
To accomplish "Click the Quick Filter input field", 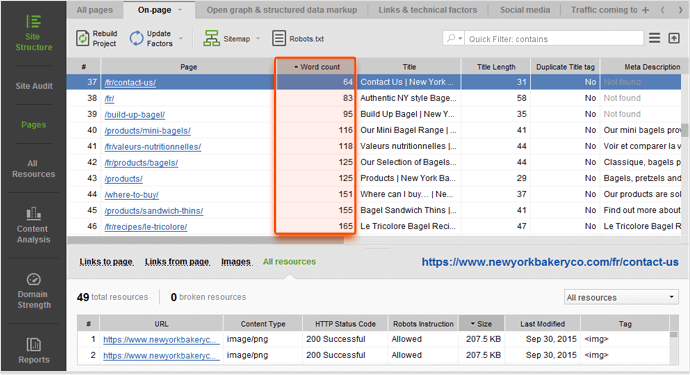I will click(554, 39).
